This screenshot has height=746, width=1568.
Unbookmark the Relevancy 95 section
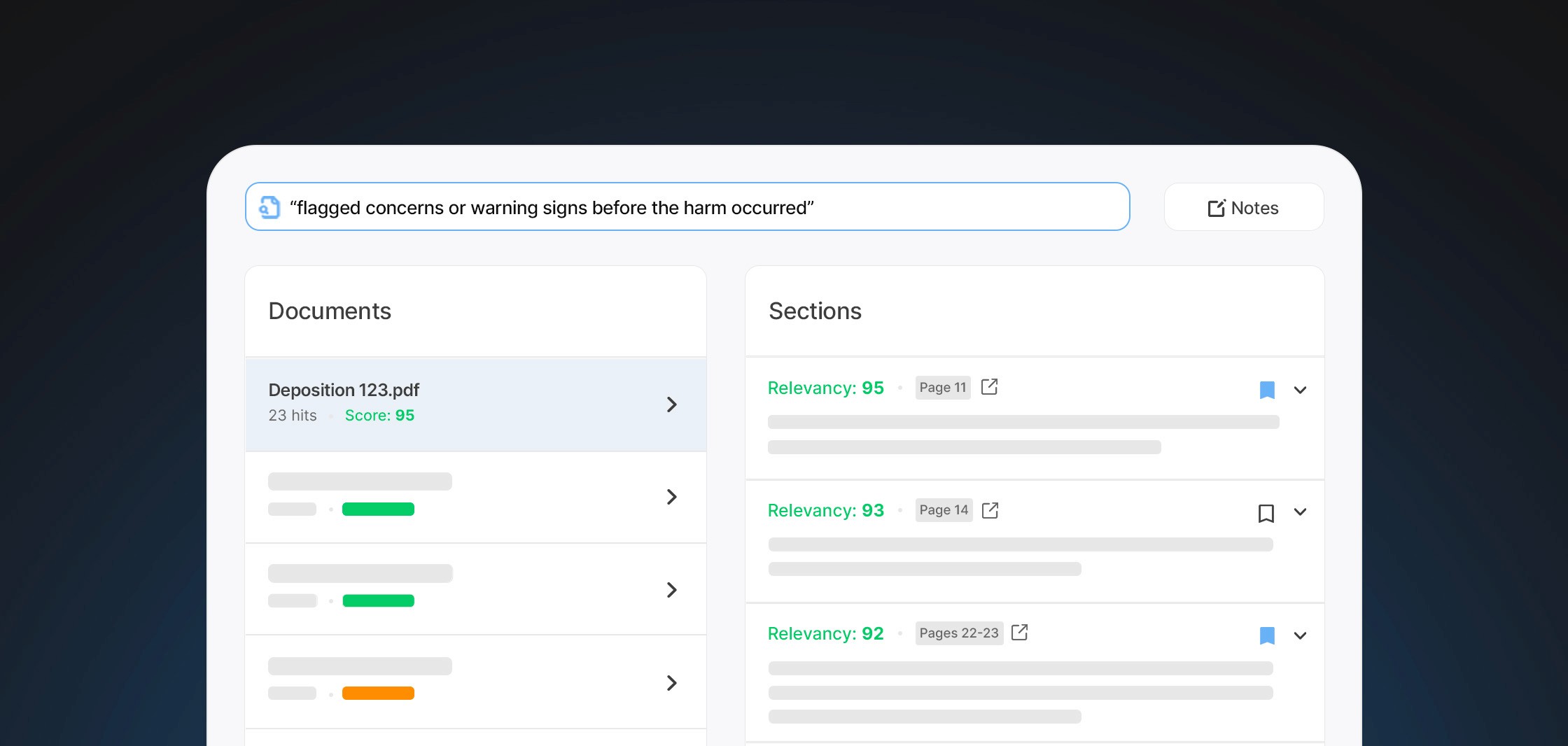(x=1267, y=390)
